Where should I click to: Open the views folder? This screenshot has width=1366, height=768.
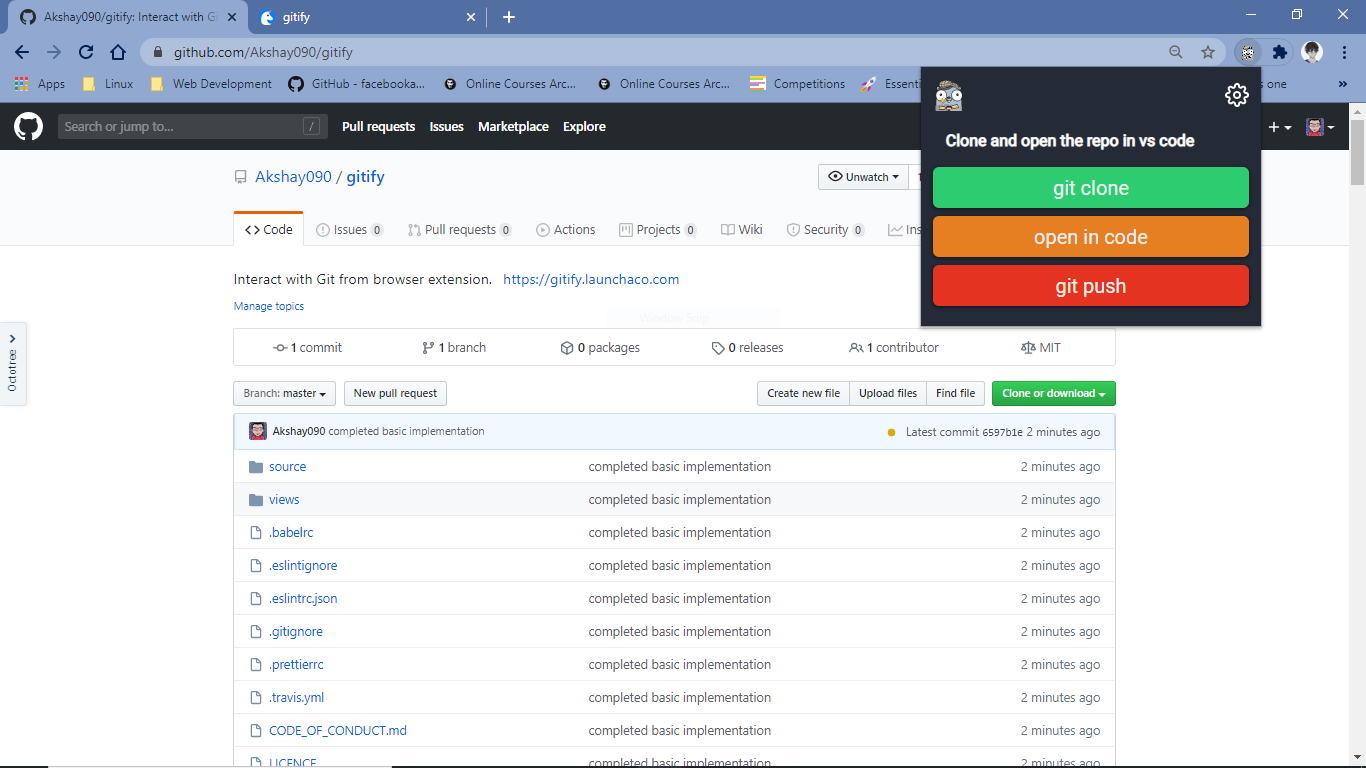(284, 499)
